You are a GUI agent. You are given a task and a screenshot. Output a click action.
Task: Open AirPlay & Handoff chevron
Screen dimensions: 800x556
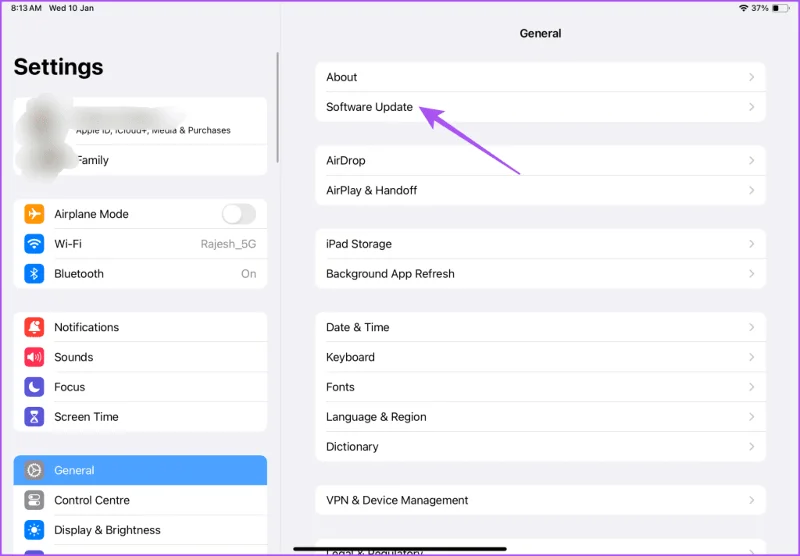[x=752, y=190]
